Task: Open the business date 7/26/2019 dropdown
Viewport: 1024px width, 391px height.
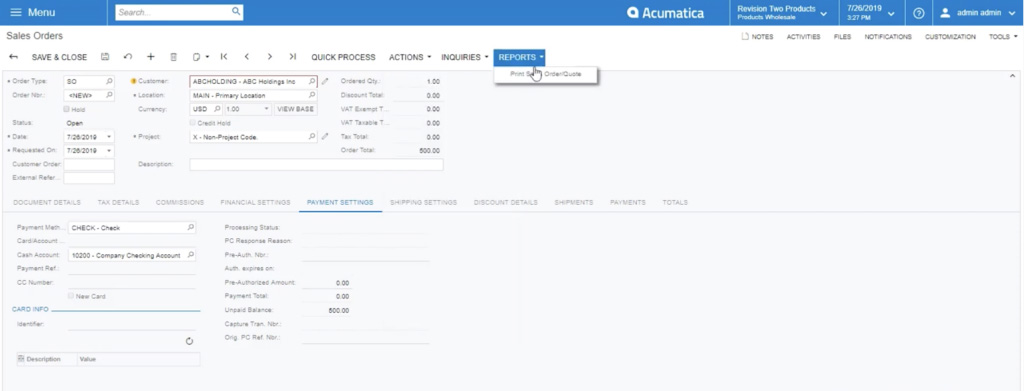Action: point(871,12)
